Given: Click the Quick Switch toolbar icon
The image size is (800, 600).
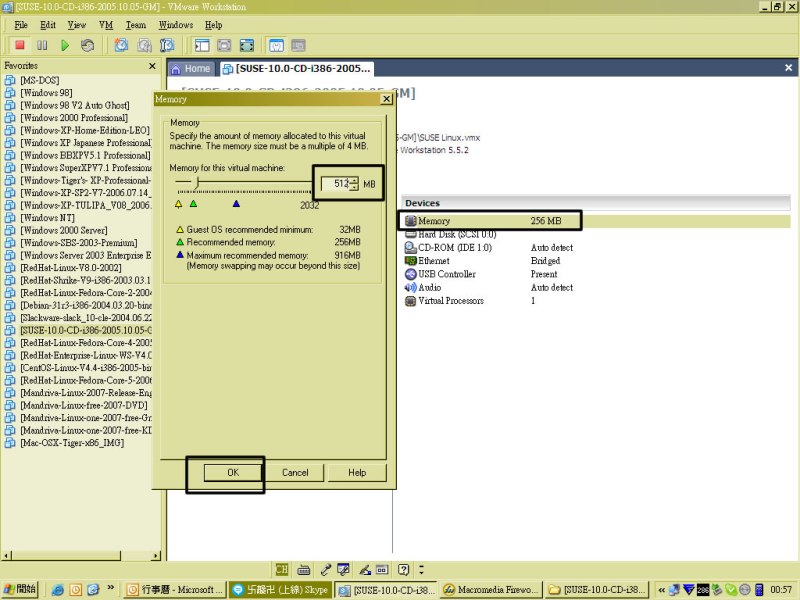Looking at the screenshot, I should pyautogui.click(x=247, y=45).
